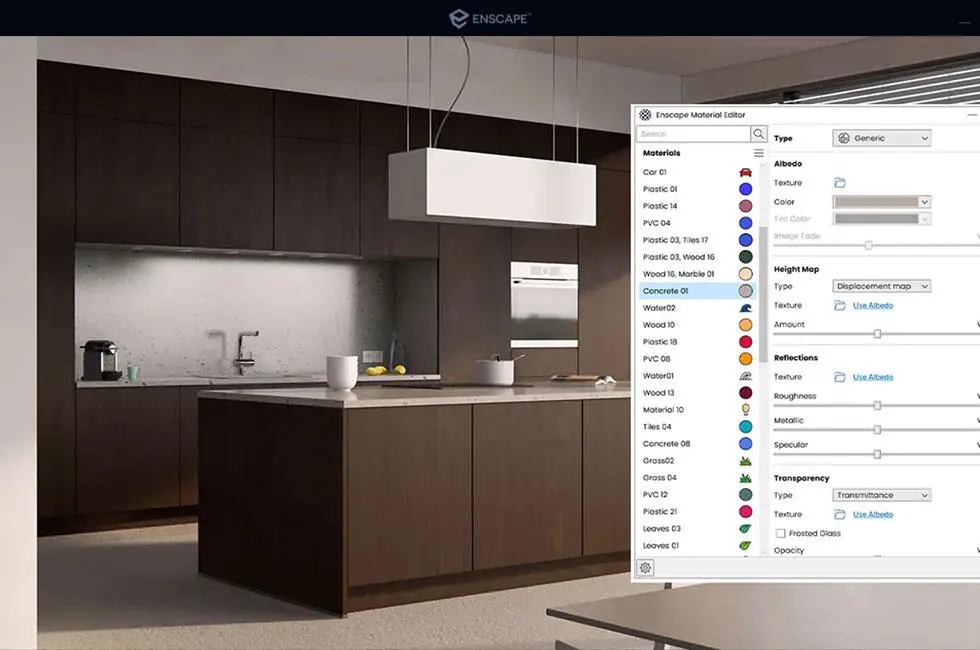Click the search magnifier icon

(x=758, y=134)
